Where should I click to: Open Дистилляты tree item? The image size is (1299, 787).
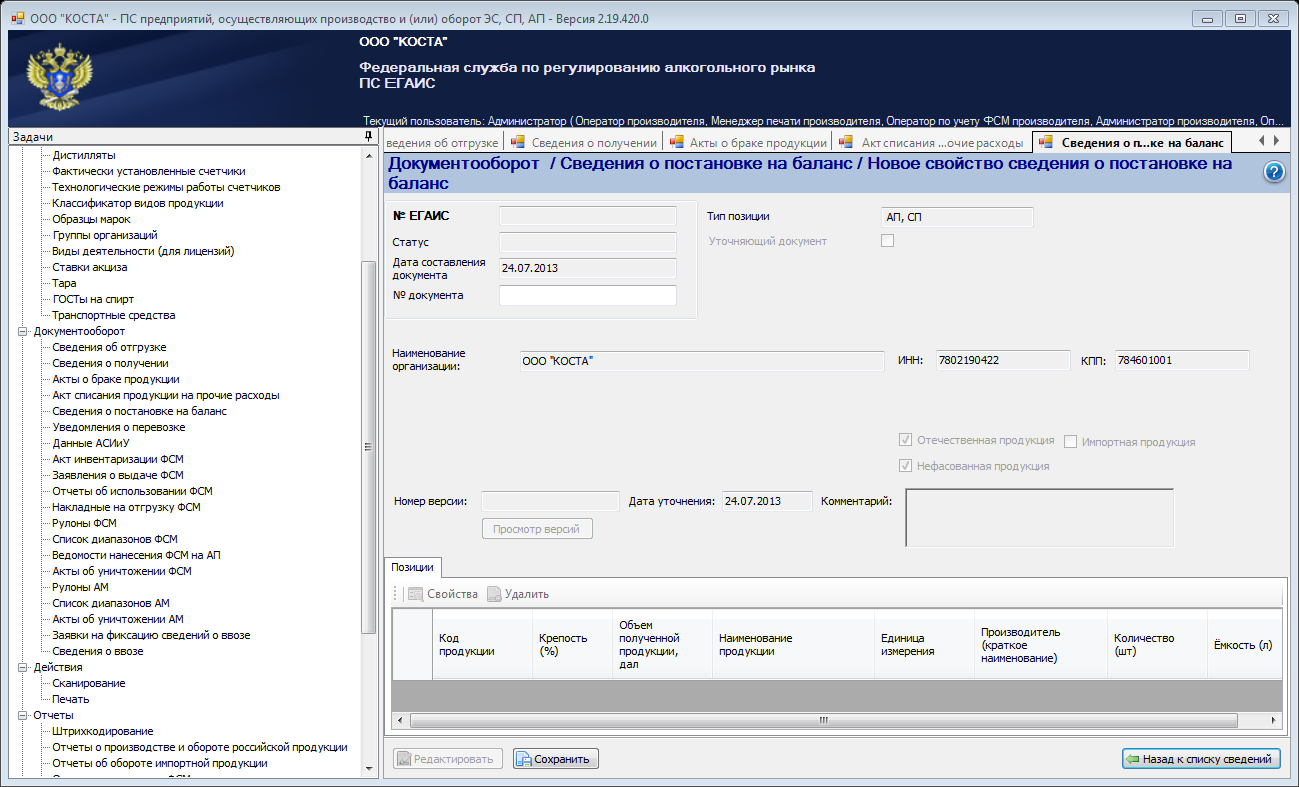(83, 155)
